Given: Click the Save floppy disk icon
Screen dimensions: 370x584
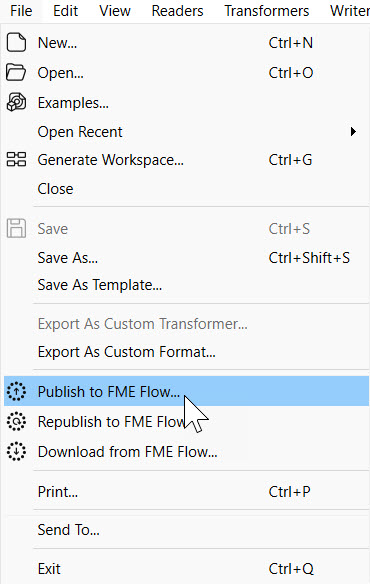Looking at the screenshot, I should [x=16, y=228].
